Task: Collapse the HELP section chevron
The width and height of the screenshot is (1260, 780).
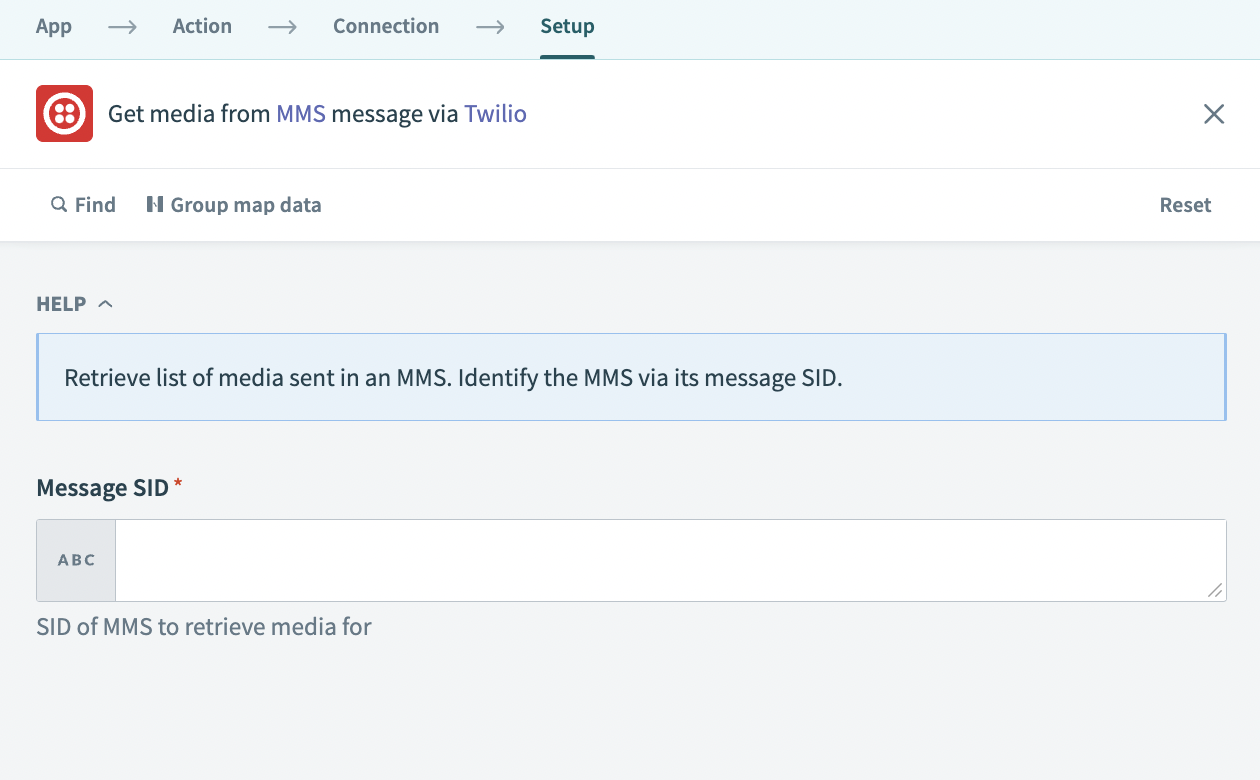Action: (x=105, y=304)
